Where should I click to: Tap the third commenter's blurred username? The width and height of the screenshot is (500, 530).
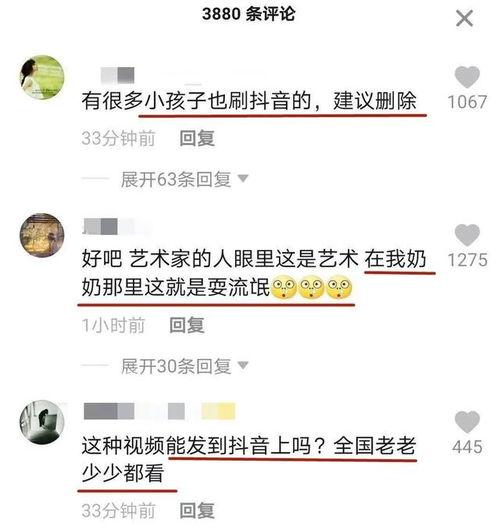pos(159,411)
